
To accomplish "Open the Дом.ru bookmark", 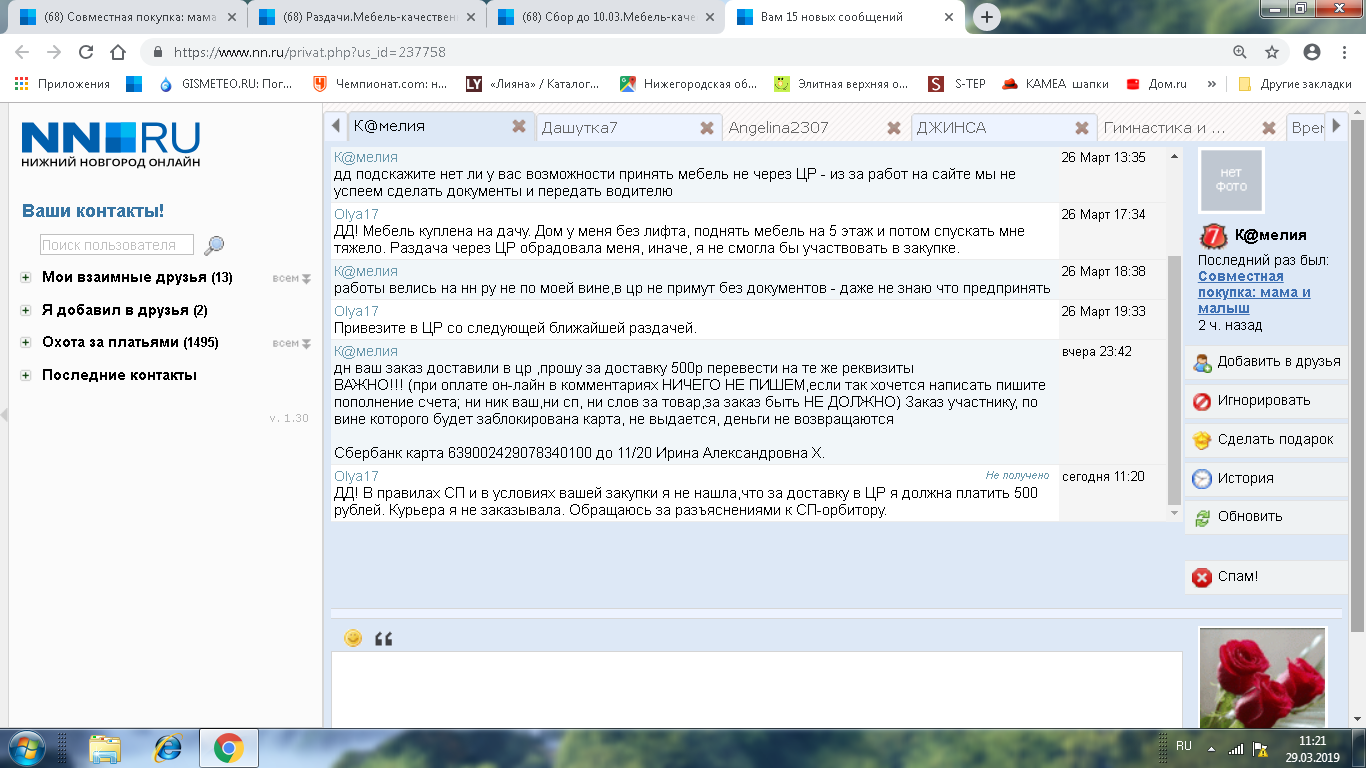I will click(x=1156, y=84).
